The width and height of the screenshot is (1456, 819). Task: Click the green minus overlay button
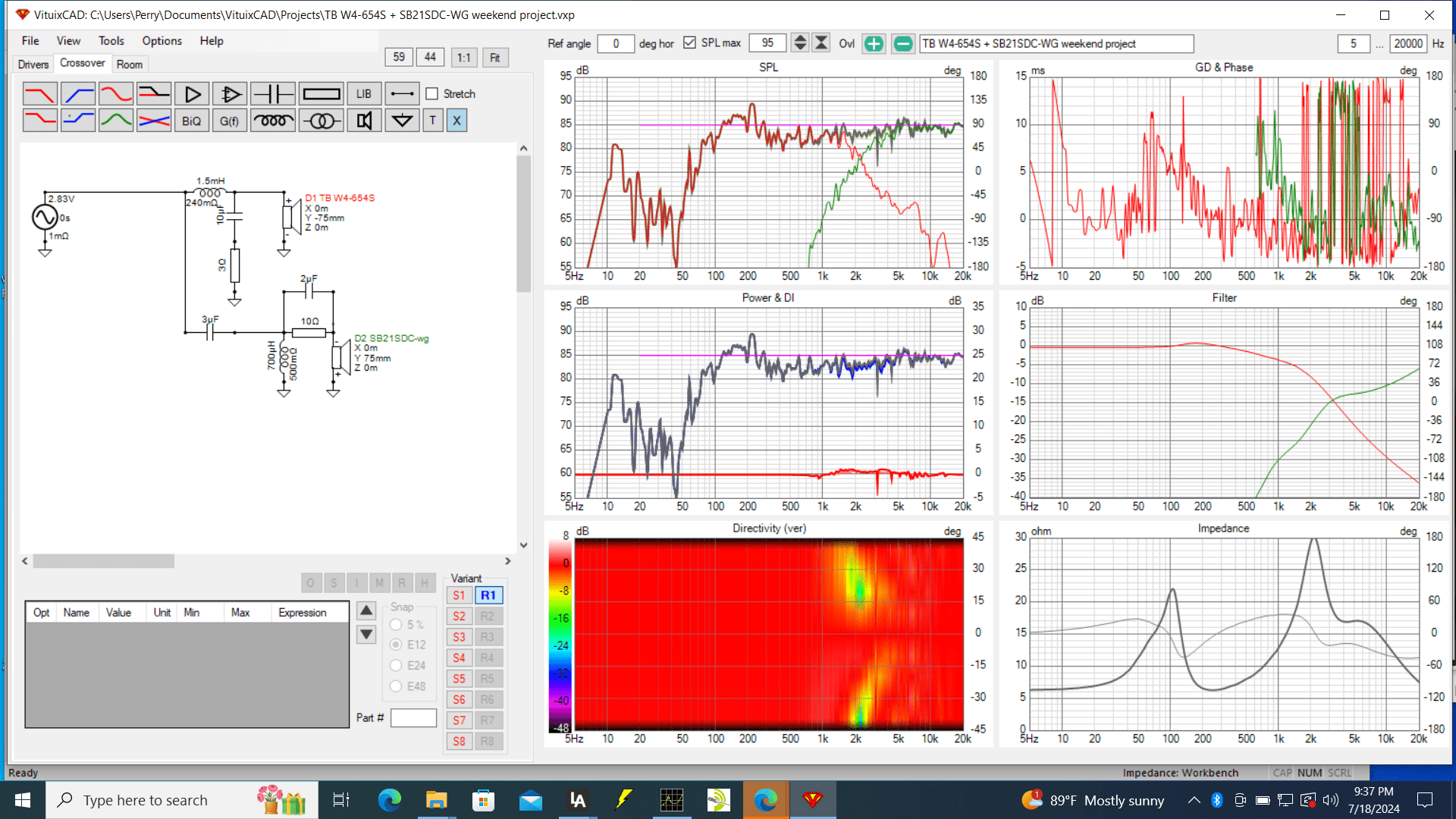(902, 43)
